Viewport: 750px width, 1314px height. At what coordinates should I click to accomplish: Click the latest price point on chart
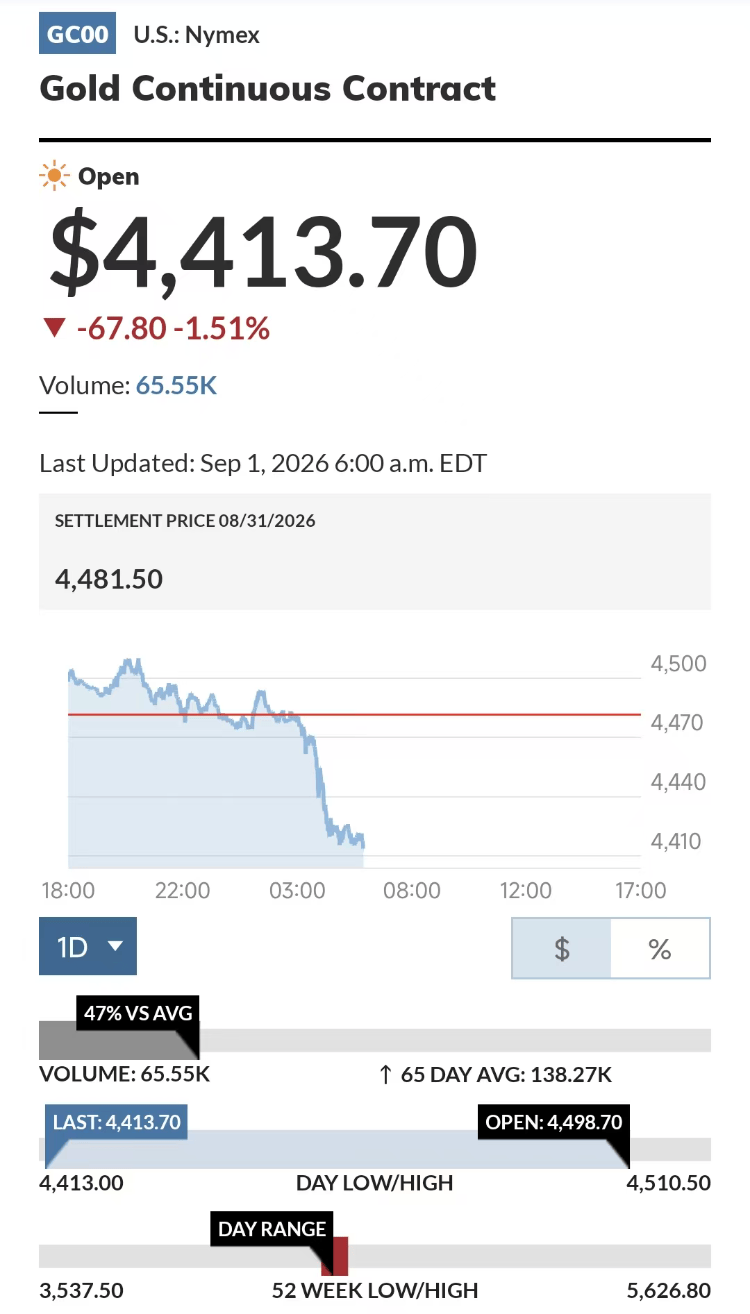coord(364,846)
